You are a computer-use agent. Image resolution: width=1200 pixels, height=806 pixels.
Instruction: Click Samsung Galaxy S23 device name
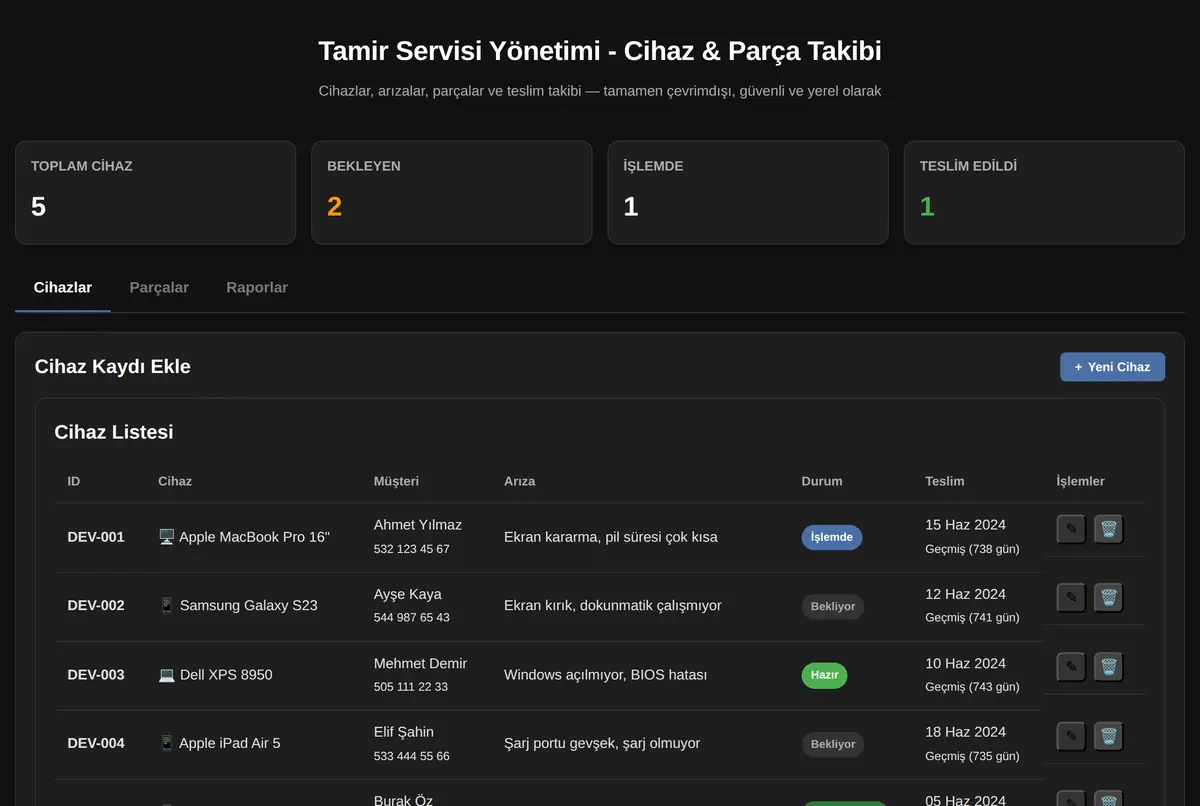[248, 606]
